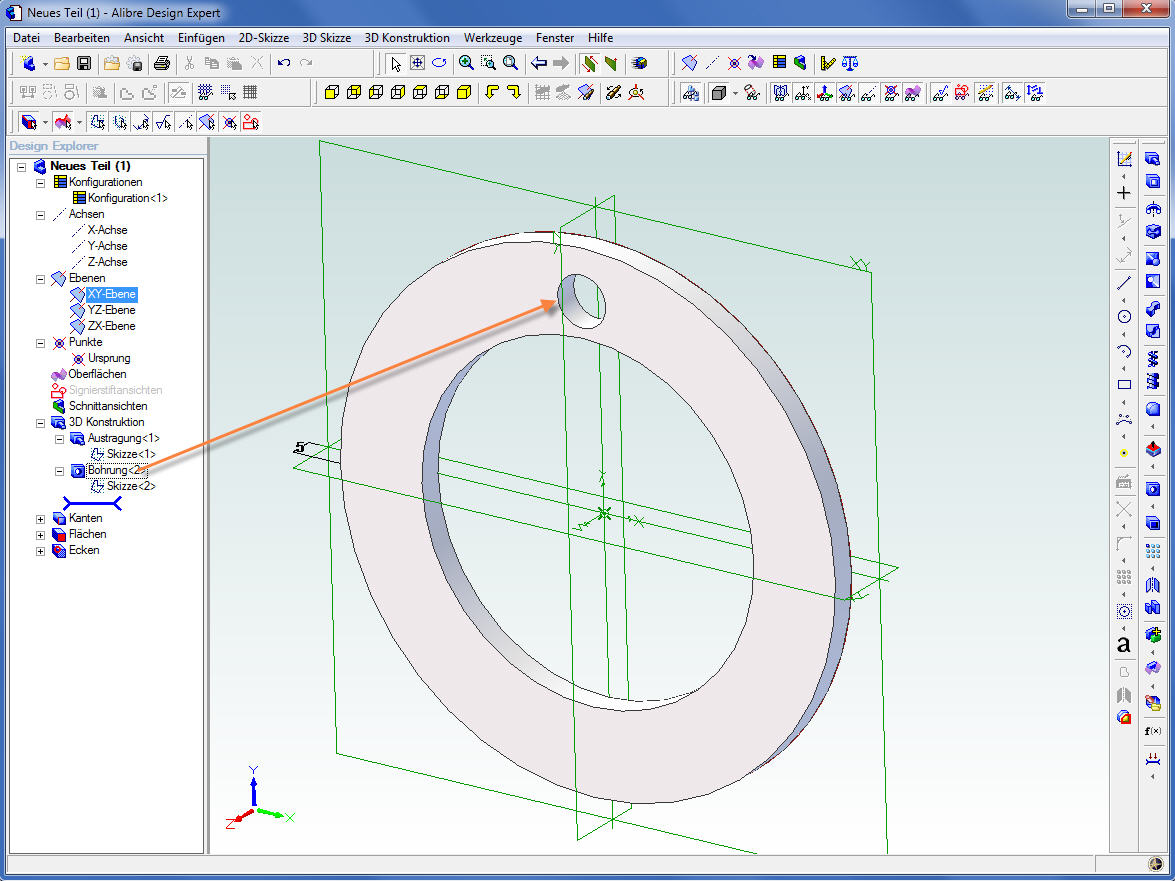Click the status bar icon at bottom right

point(1156,865)
